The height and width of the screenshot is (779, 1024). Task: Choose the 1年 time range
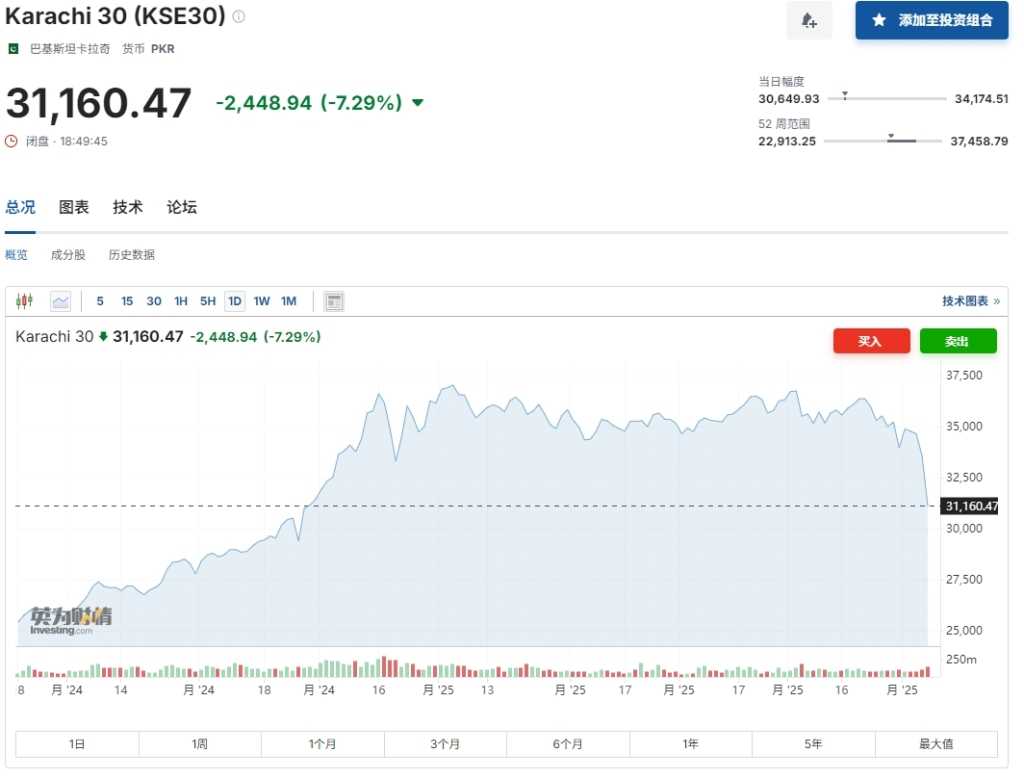pos(691,744)
